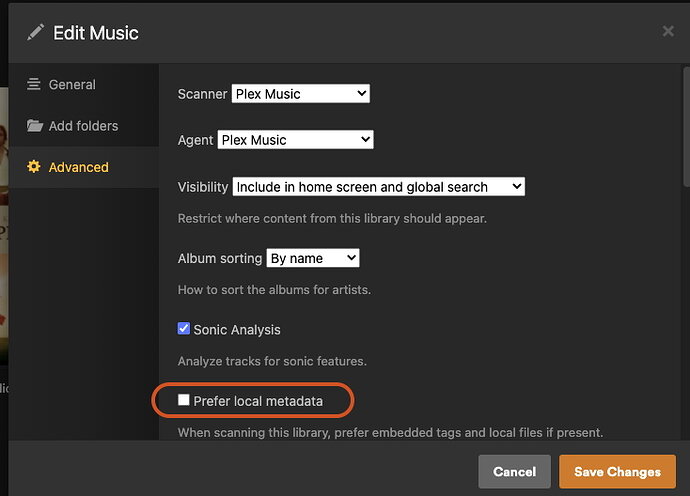Click the 'Restrict where content' description text
The image size is (690, 496).
[x=332, y=219]
